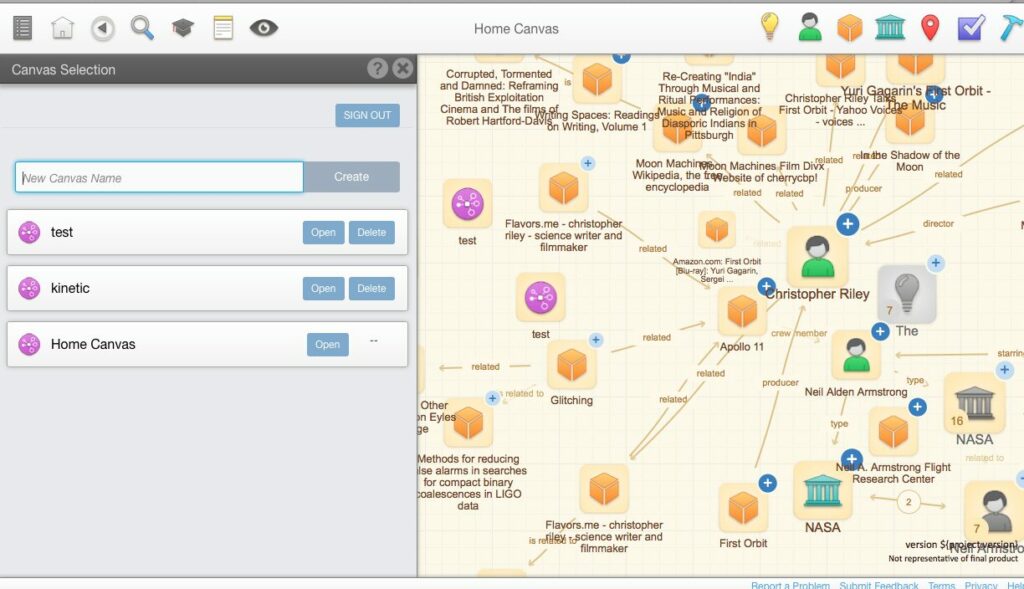Click the Submit Feedback link

[878, 584]
